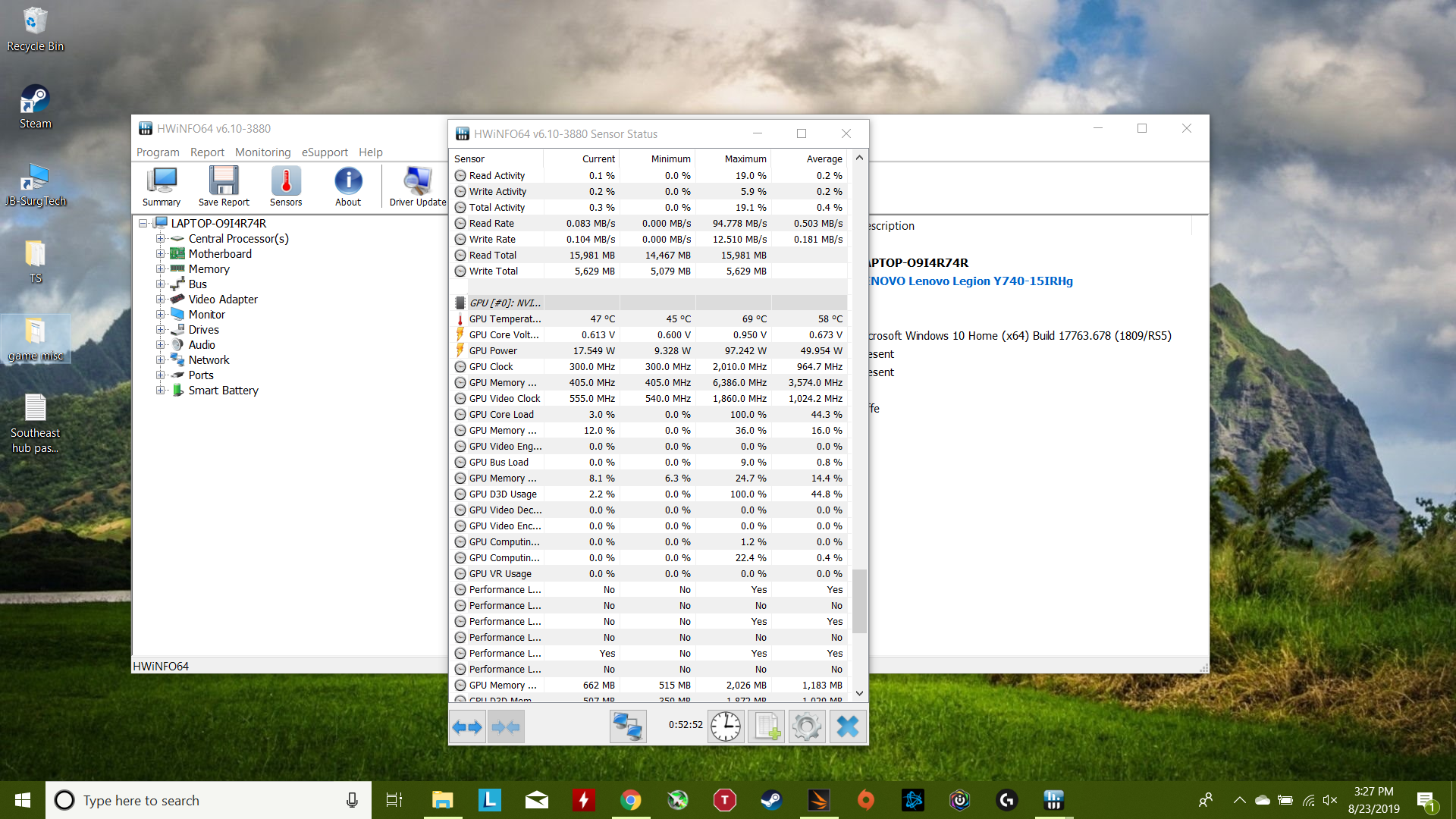Image resolution: width=1456 pixels, height=819 pixels.
Task: Select Smart Battery tree item
Action: pyautogui.click(x=223, y=391)
